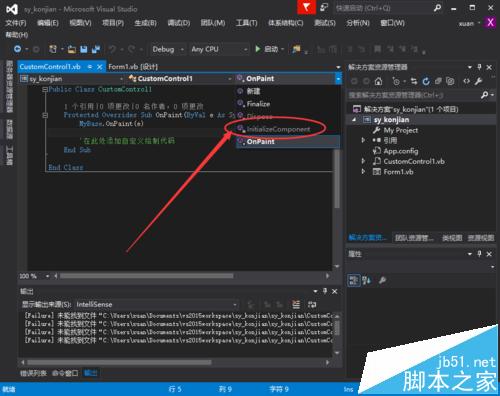Image resolution: width=500 pixels, height=396 pixels.
Task: Click the open file folder icon
Action: point(72,50)
